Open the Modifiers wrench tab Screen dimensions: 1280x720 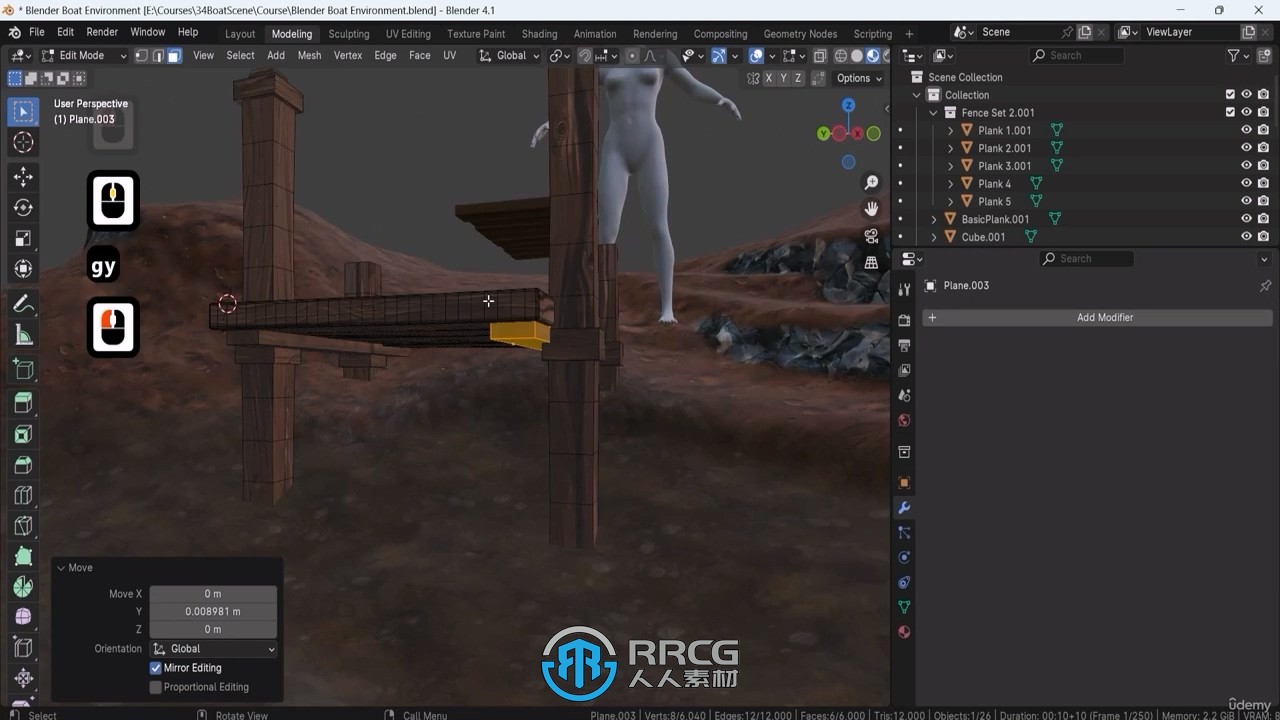[x=904, y=507]
